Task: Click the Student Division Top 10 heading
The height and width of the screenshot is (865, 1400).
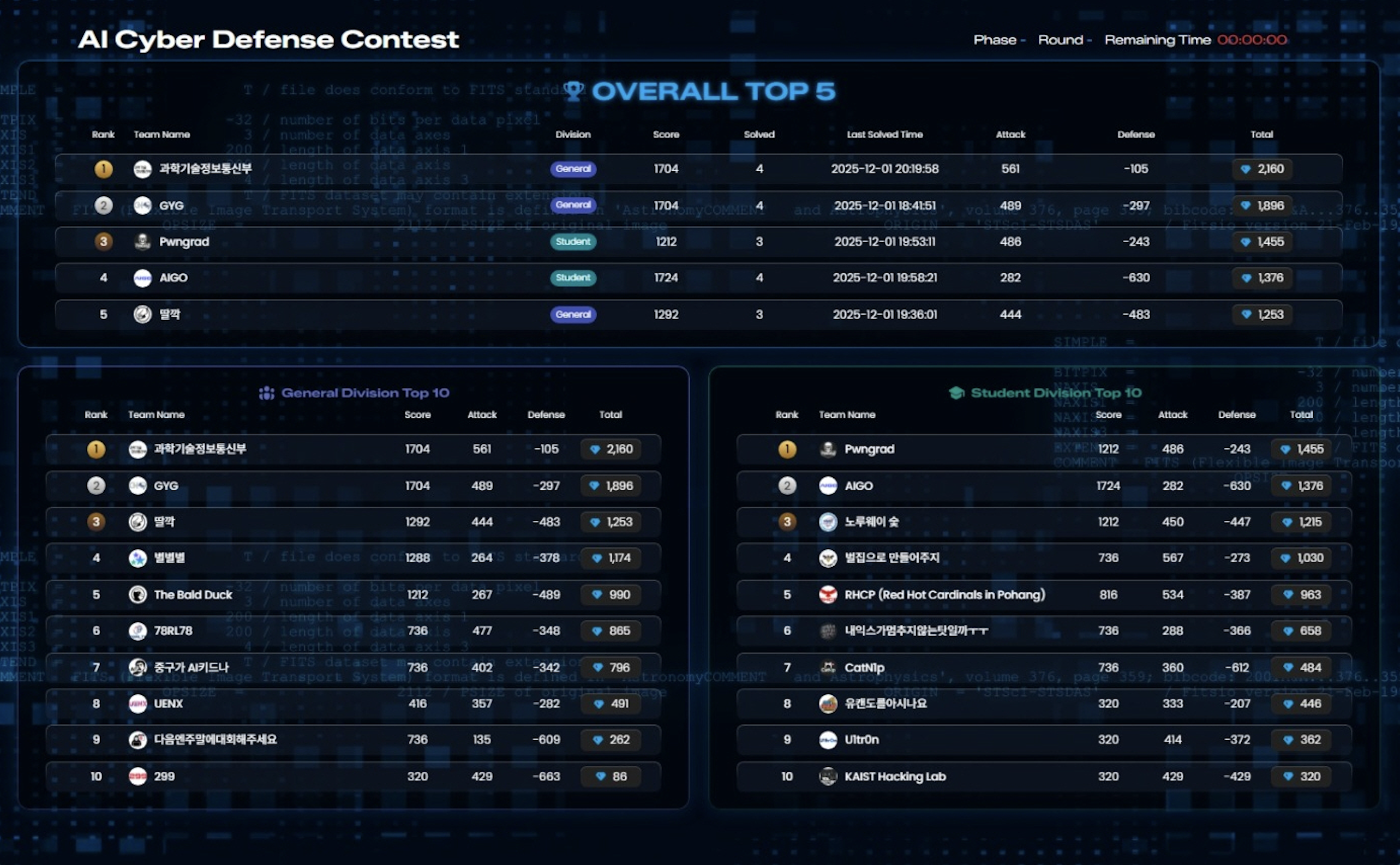Action: point(1056,393)
